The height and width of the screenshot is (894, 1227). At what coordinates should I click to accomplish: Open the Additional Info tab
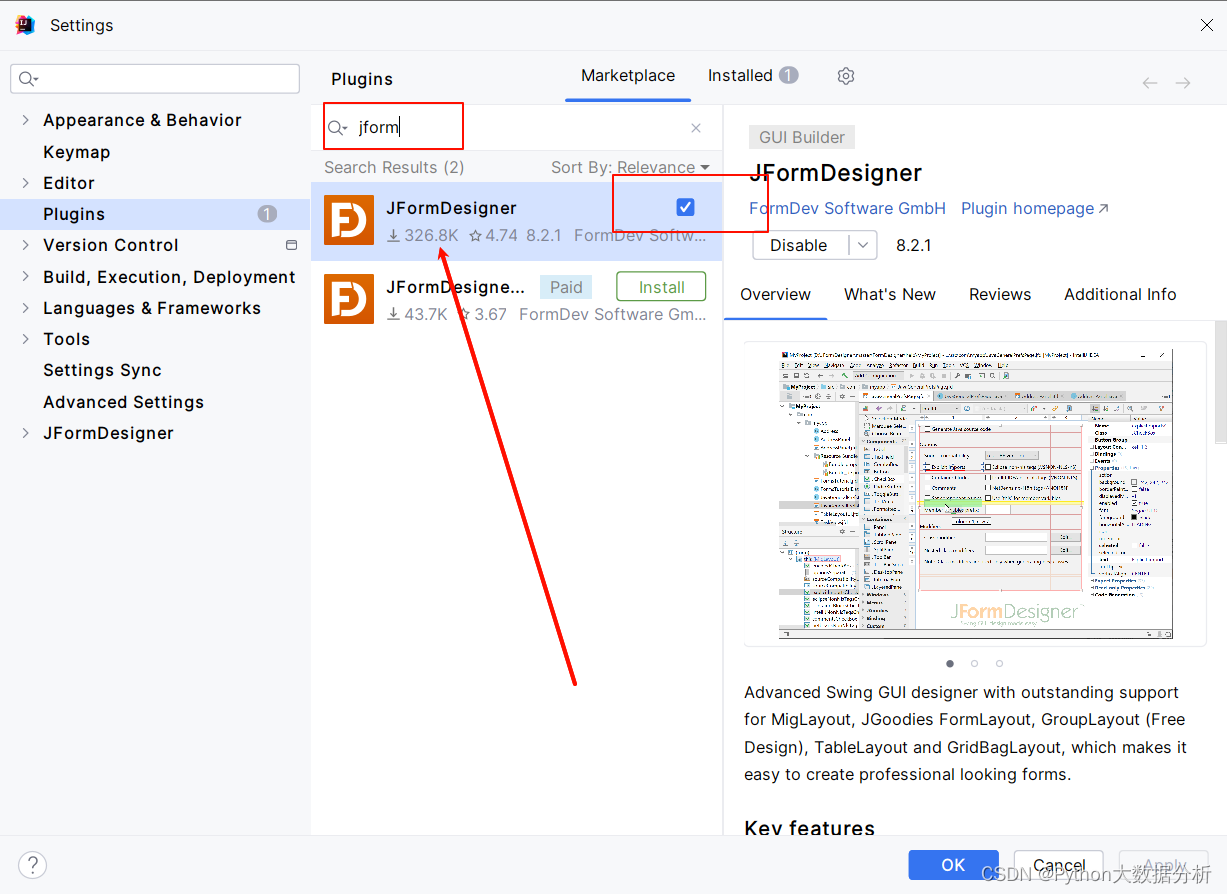pos(1120,295)
